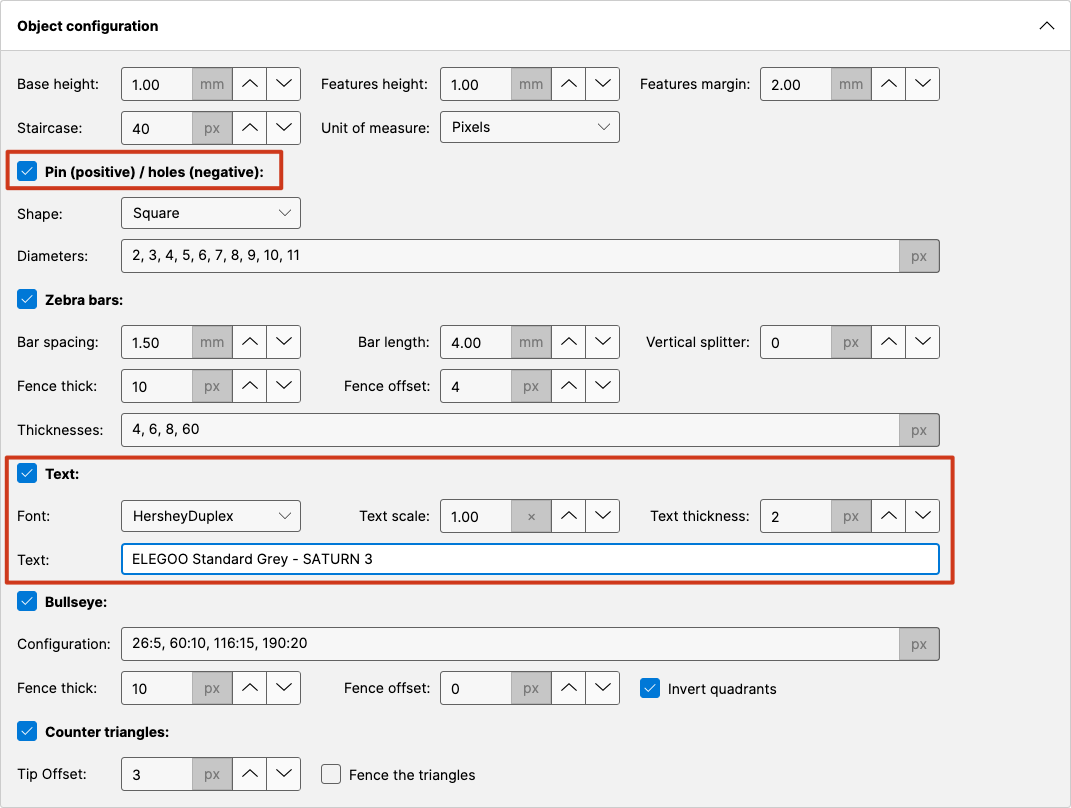Decrease Staircase value with down arrow
Image resolution: width=1071 pixels, height=808 pixels.
pos(284,128)
